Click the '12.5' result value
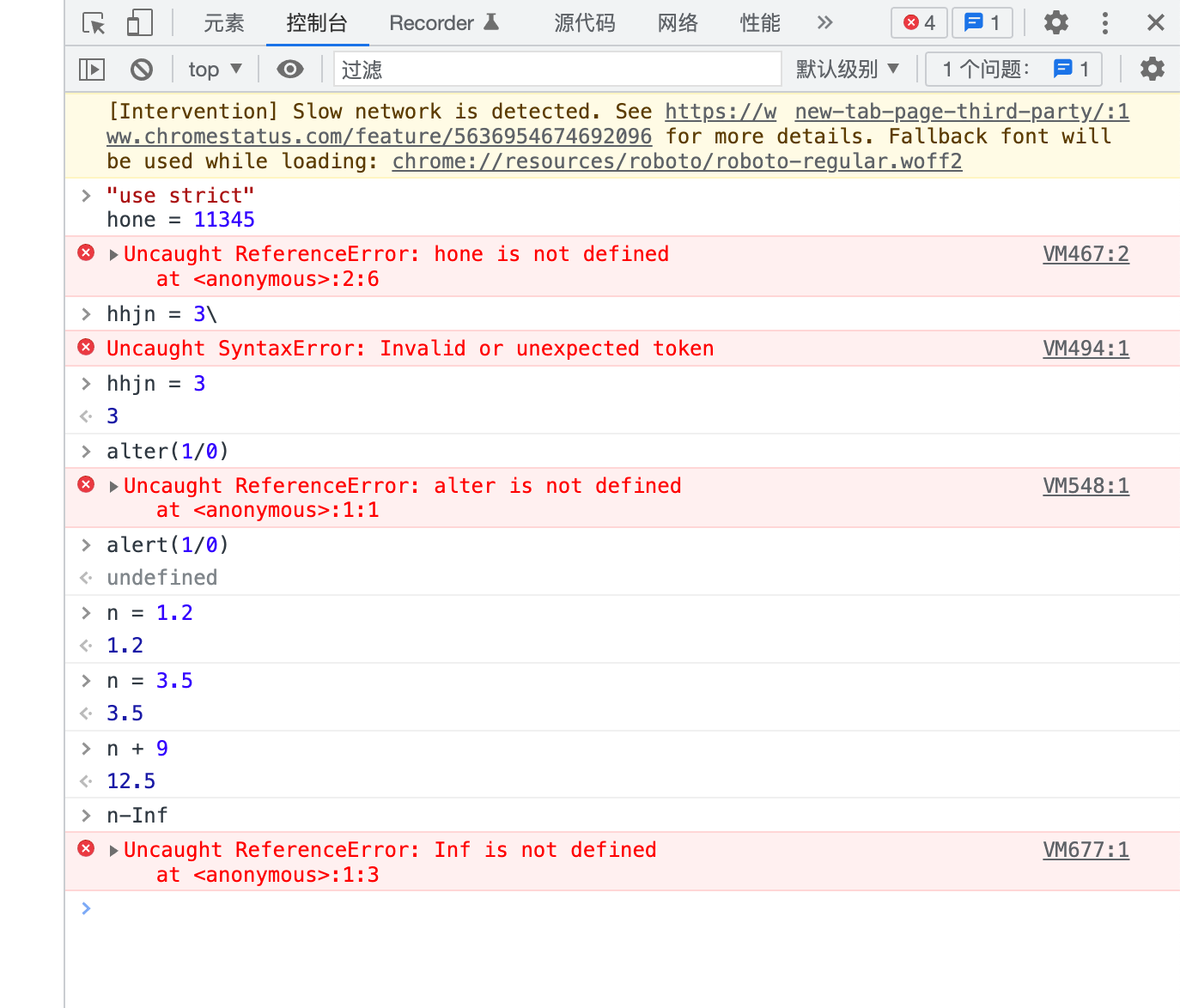Image resolution: width=1180 pixels, height=1008 pixels. point(131,781)
